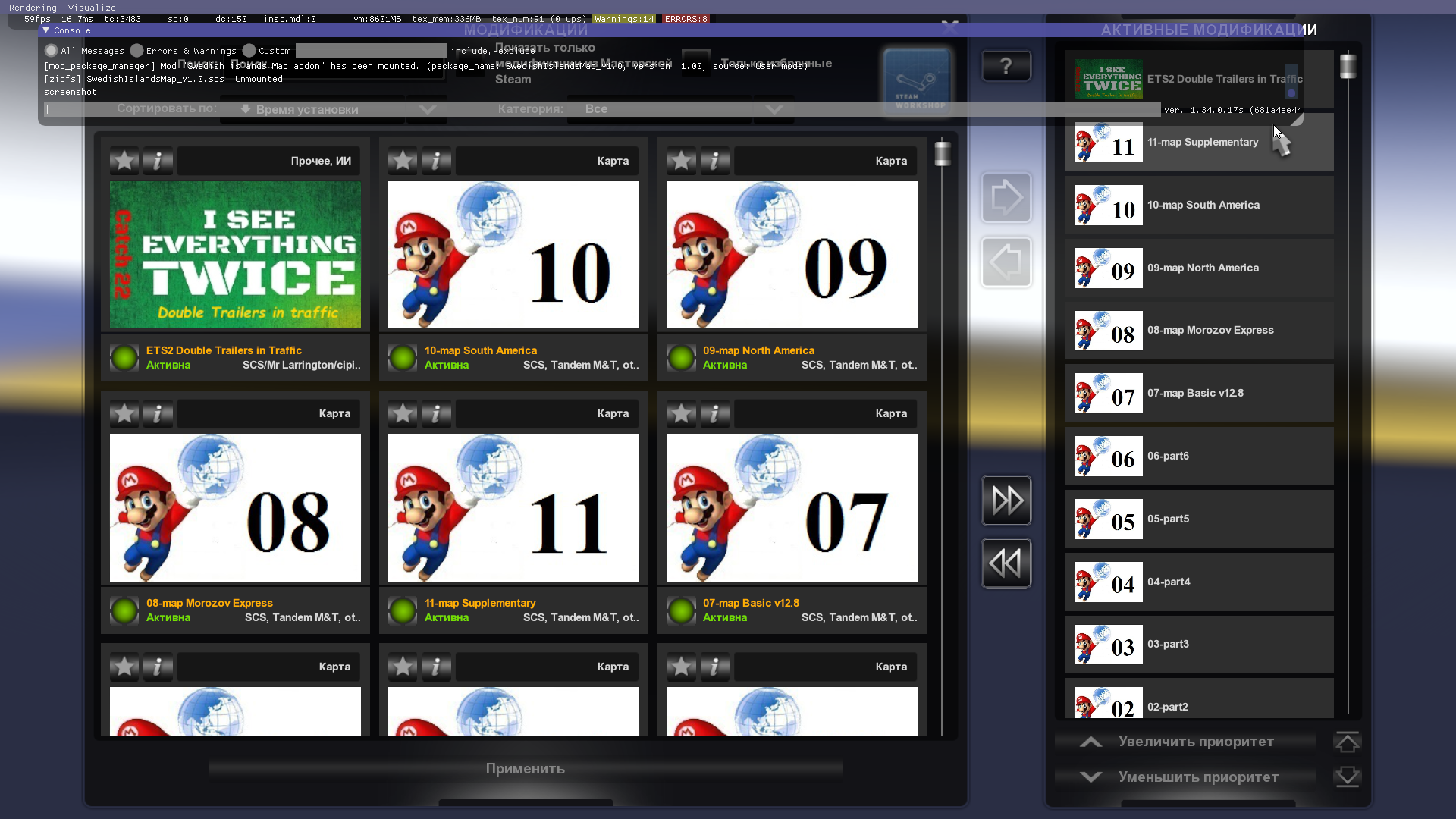Select 06-part6 in active list
This screenshot has height=819, width=1456.
(x=1199, y=457)
